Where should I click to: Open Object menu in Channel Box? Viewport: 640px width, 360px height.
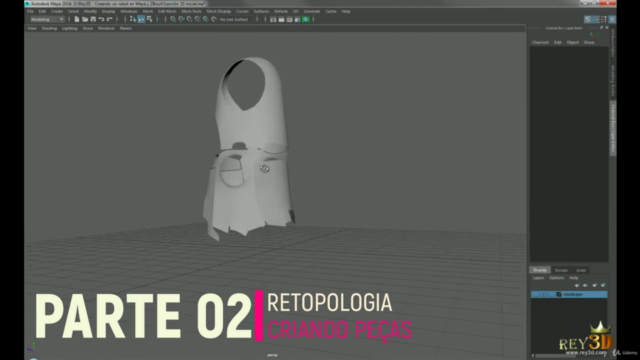[x=573, y=42]
